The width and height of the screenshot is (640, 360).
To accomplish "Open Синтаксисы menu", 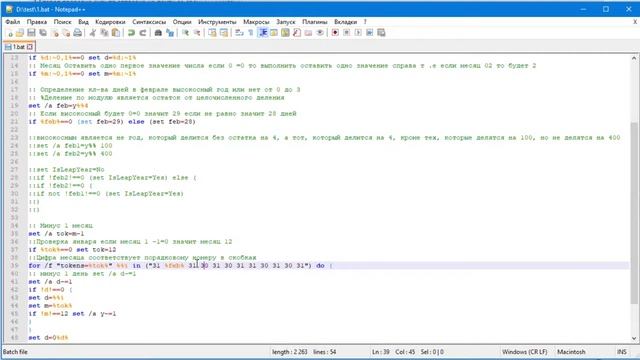I will tap(149, 22).
